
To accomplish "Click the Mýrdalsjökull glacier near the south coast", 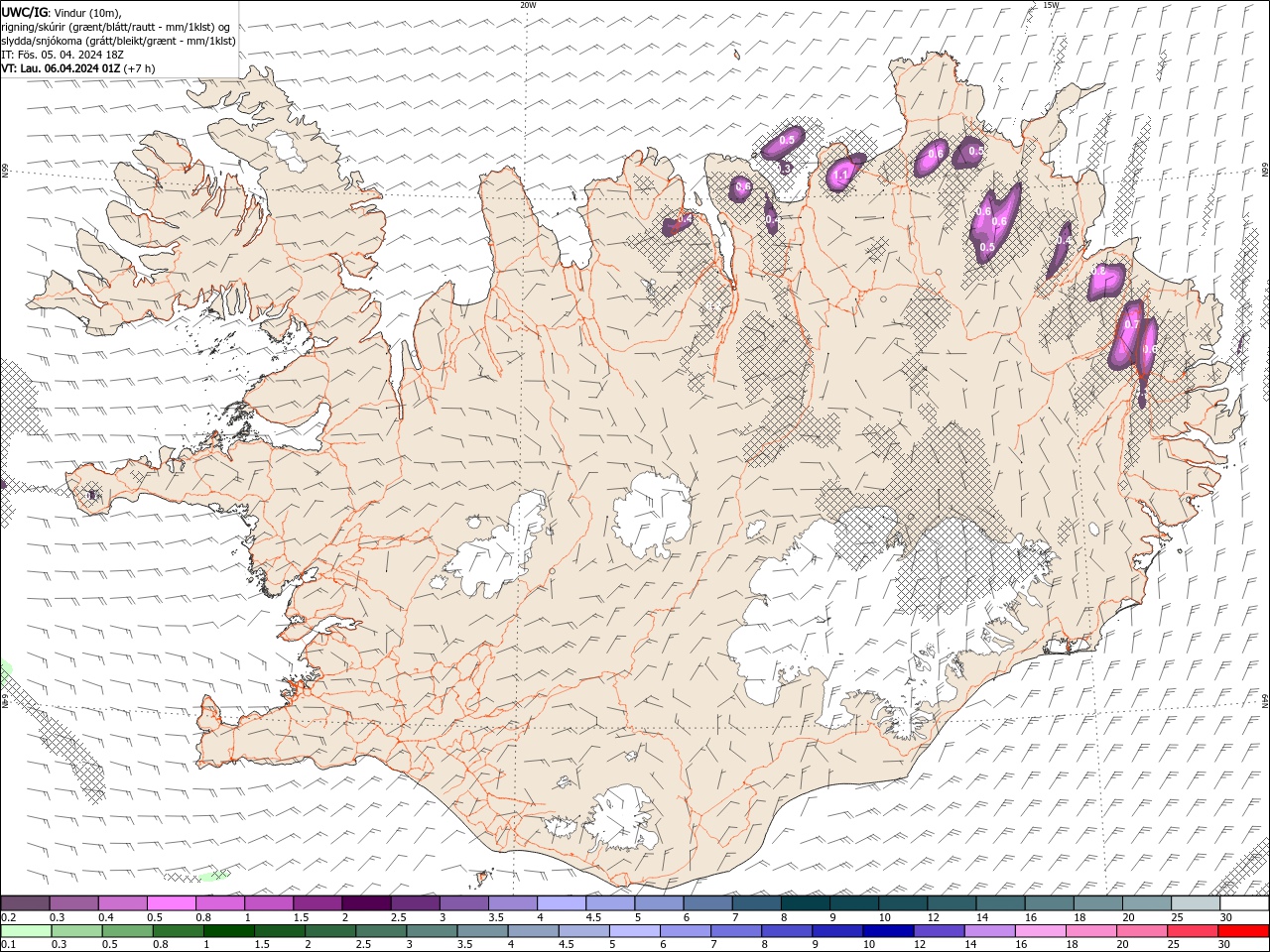I will pyautogui.click(x=623, y=819).
